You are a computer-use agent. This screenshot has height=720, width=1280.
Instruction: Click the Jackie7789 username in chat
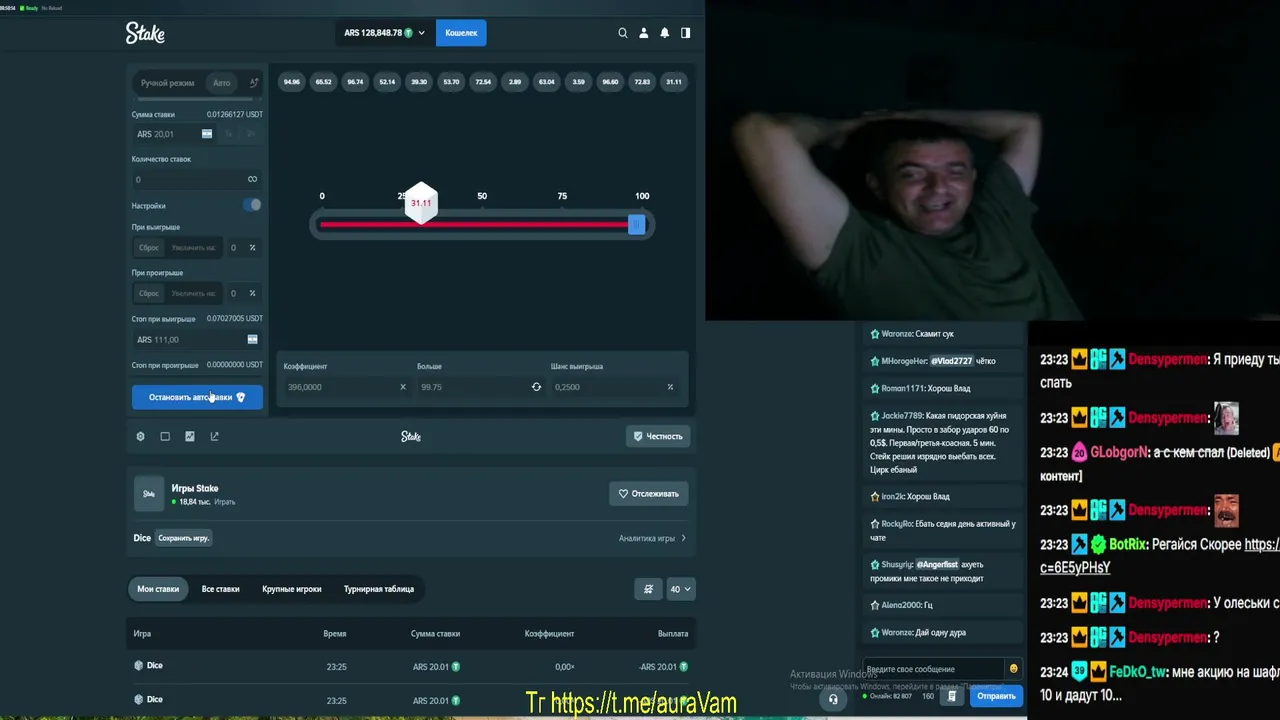(x=902, y=416)
